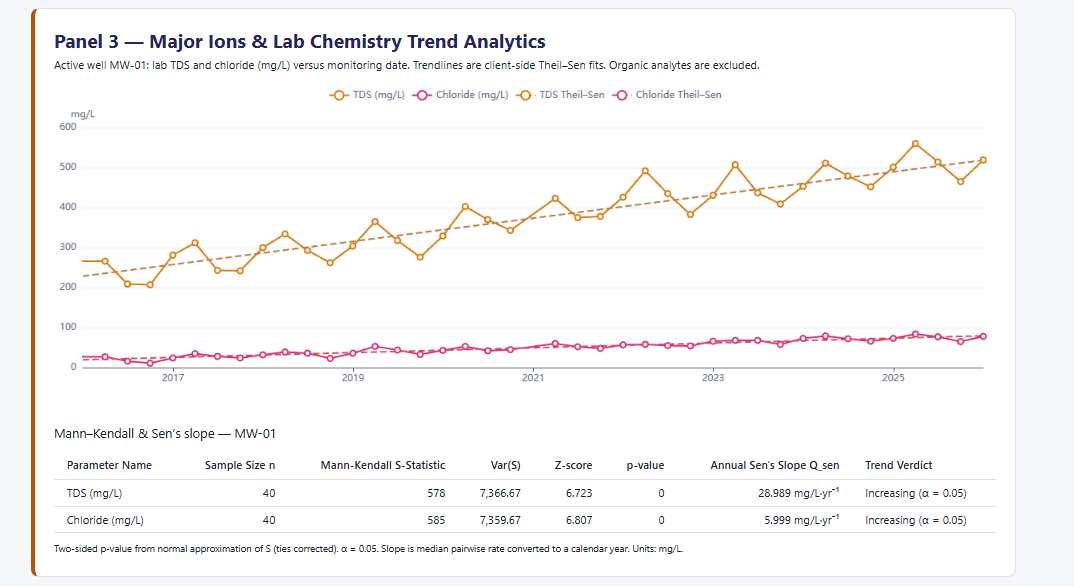Click the variance value 7,366.67
Image resolution: width=1074 pixels, height=586 pixels.
500,494
